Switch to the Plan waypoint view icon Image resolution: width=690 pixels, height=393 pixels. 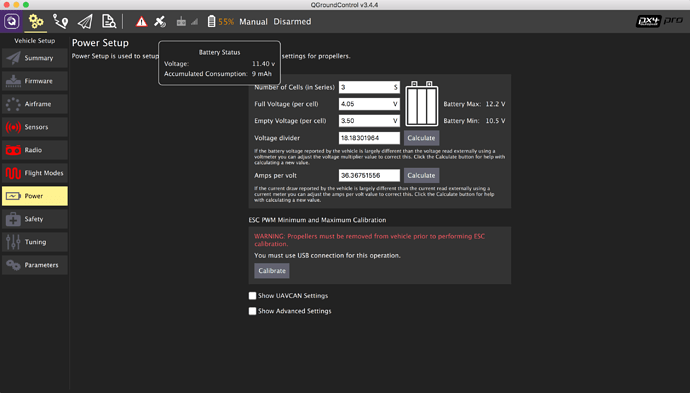point(60,21)
